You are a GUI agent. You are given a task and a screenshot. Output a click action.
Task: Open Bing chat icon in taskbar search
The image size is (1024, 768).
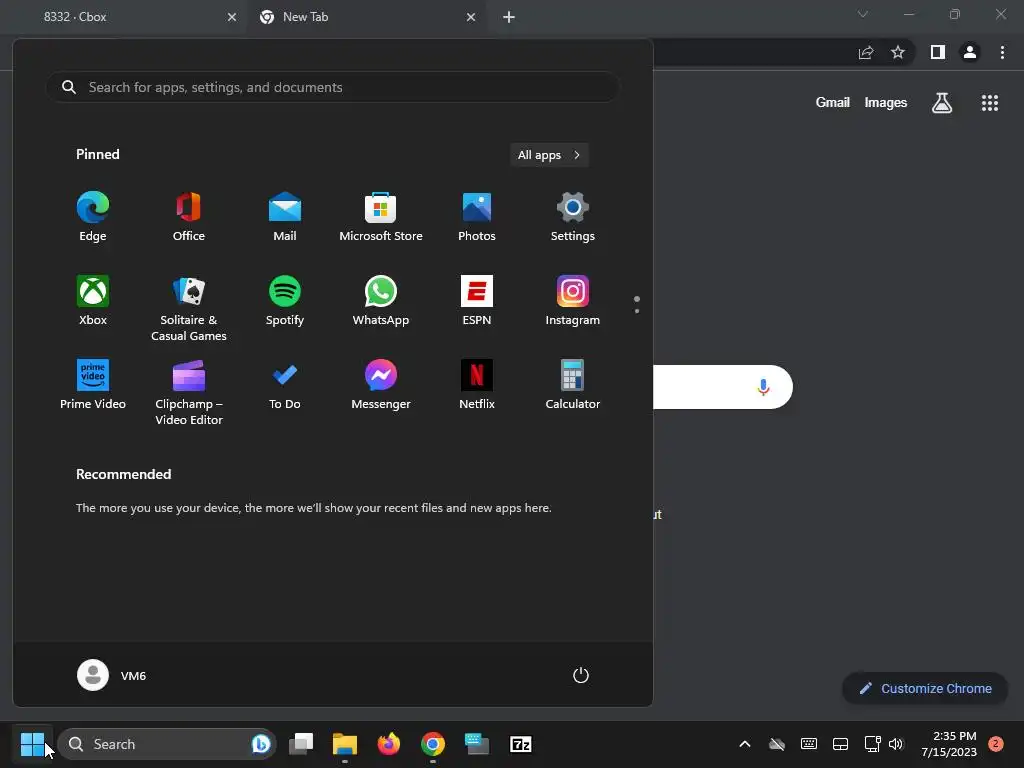coord(261,744)
